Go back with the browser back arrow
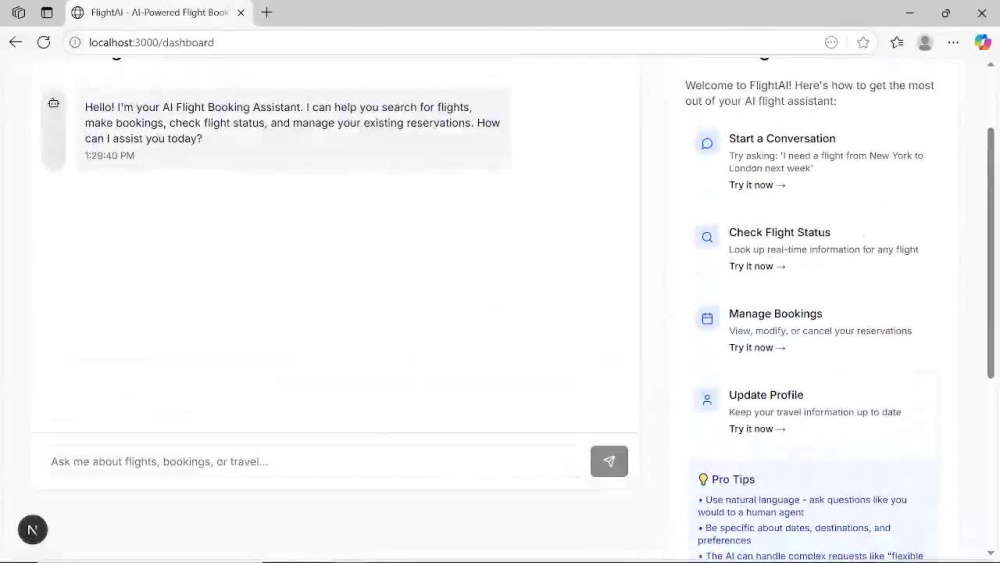 [15, 42]
